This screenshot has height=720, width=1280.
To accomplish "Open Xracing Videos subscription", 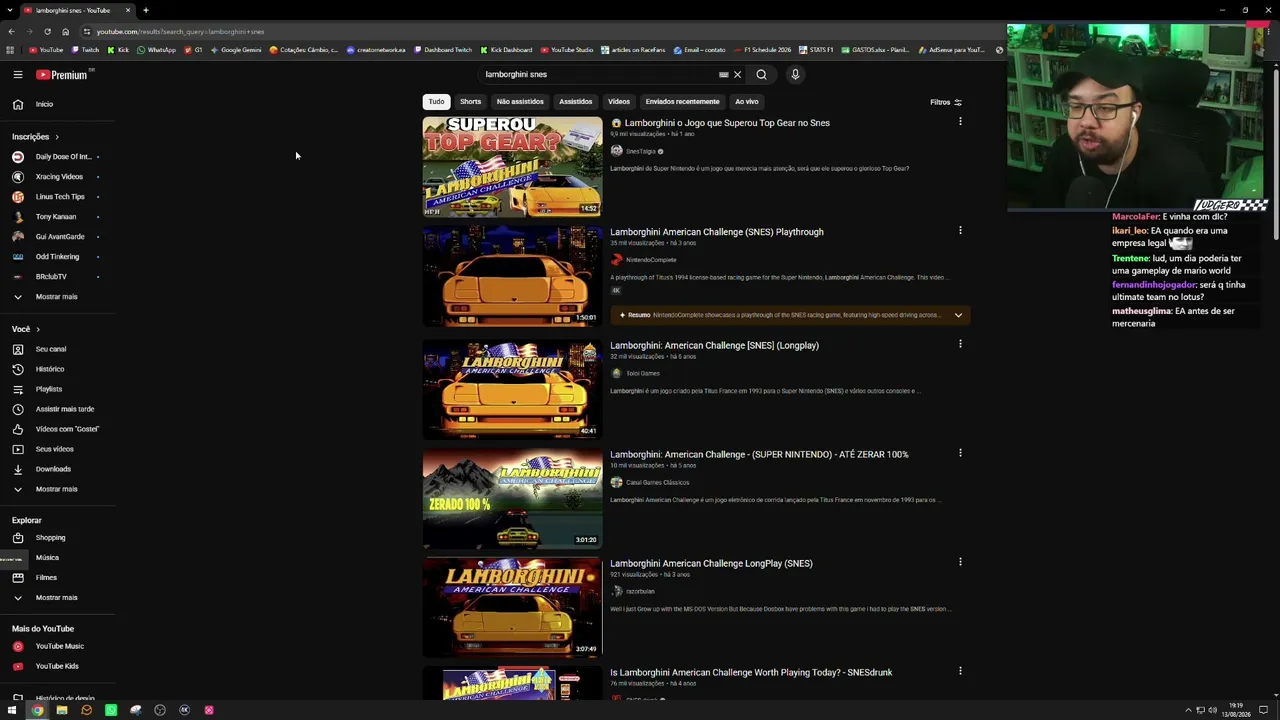I will (x=59, y=177).
